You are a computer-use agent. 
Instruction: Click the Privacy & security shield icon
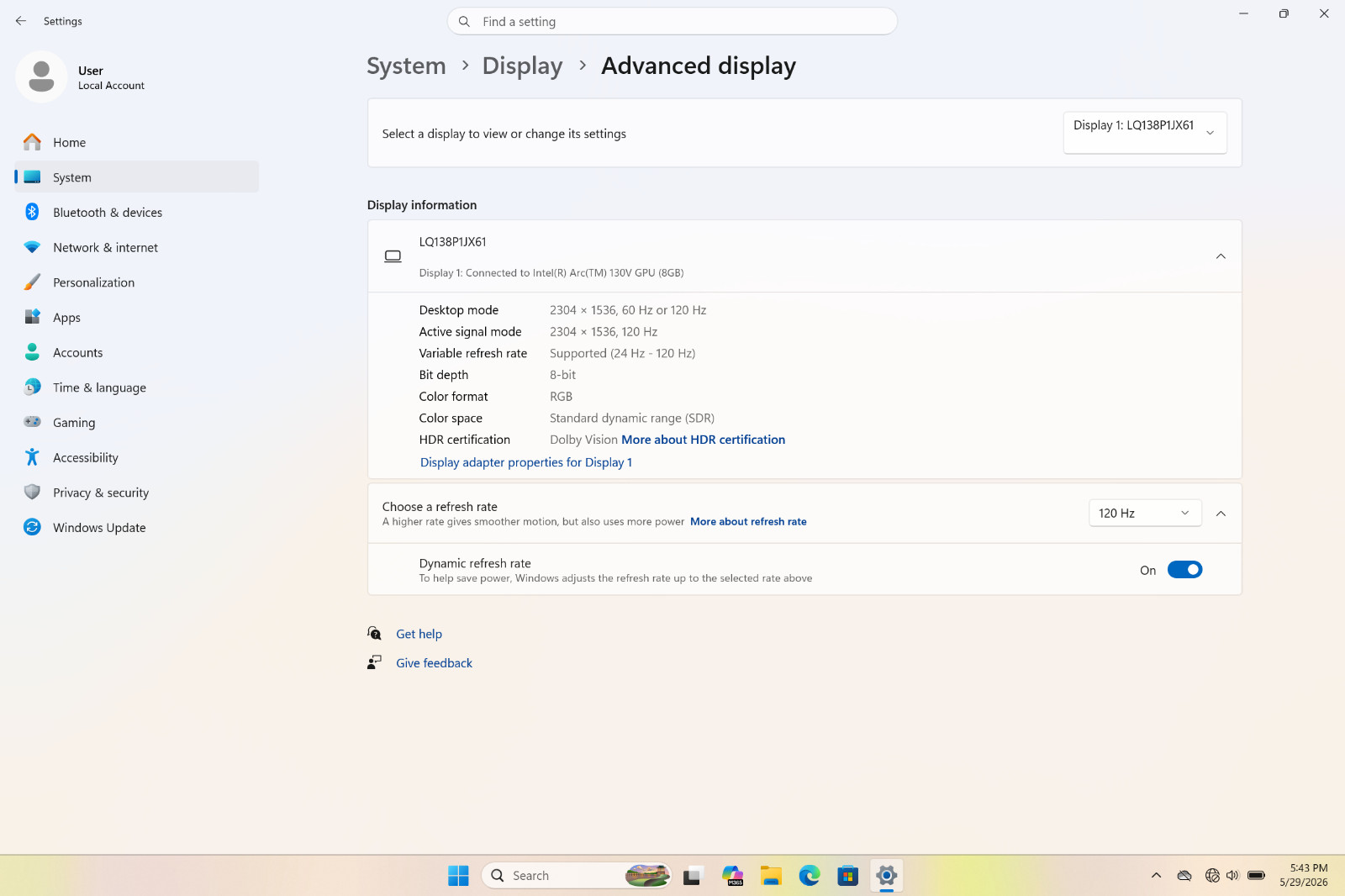[32, 492]
